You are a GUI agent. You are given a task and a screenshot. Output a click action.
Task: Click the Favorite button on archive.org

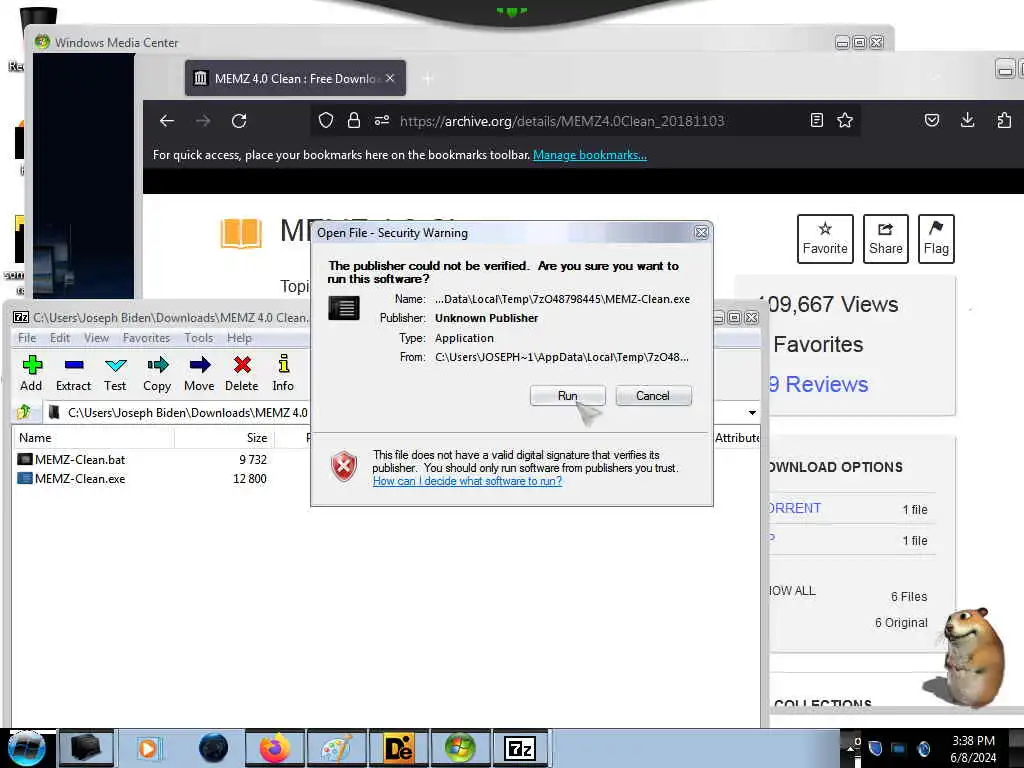pyautogui.click(x=825, y=239)
